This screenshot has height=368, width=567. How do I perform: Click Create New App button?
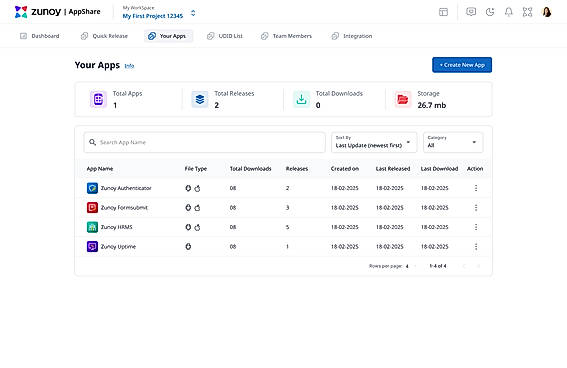pos(462,65)
